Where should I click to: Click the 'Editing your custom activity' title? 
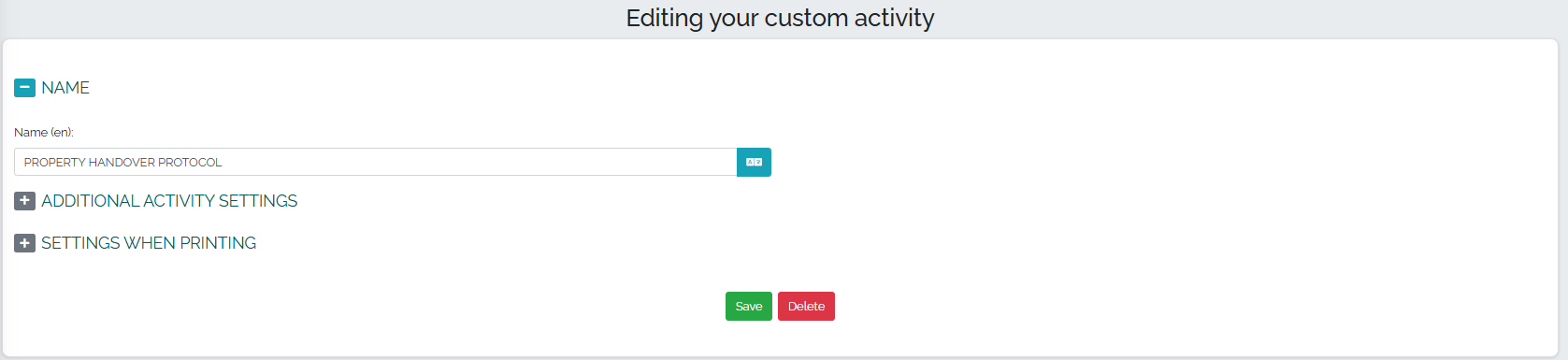click(x=780, y=18)
